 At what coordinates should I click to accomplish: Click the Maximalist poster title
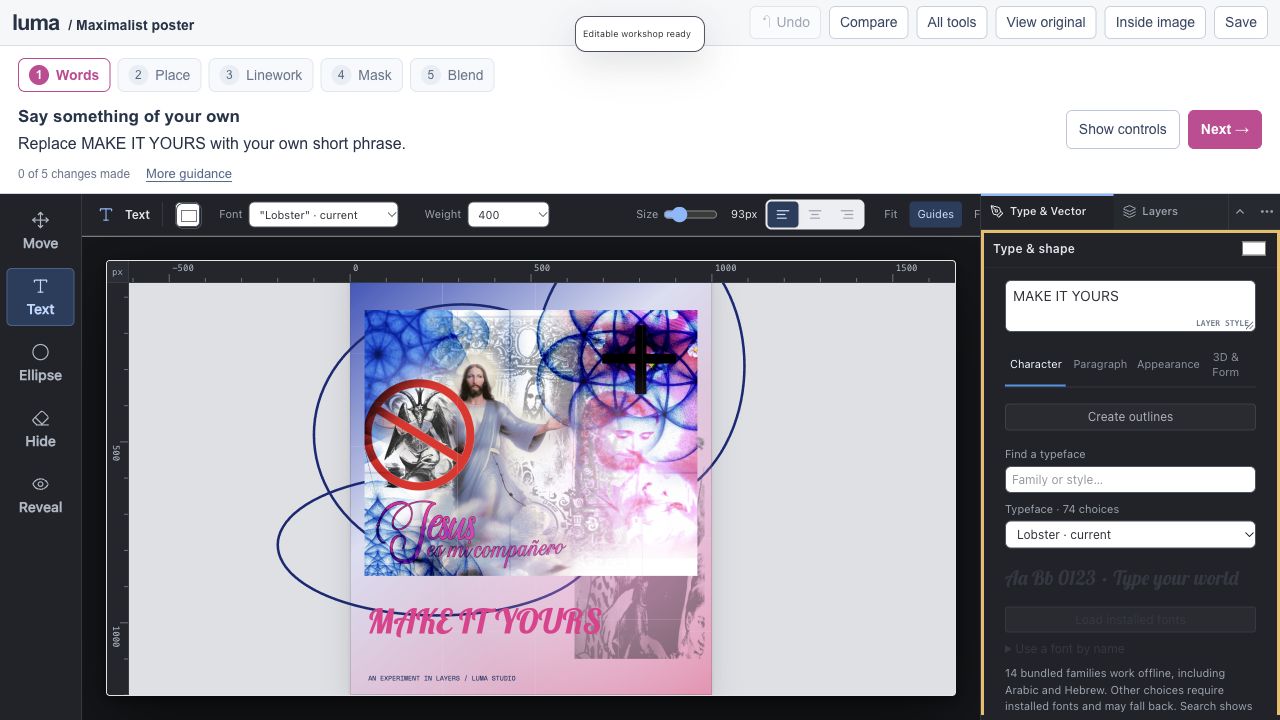pyautogui.click(x=135, y=25)
